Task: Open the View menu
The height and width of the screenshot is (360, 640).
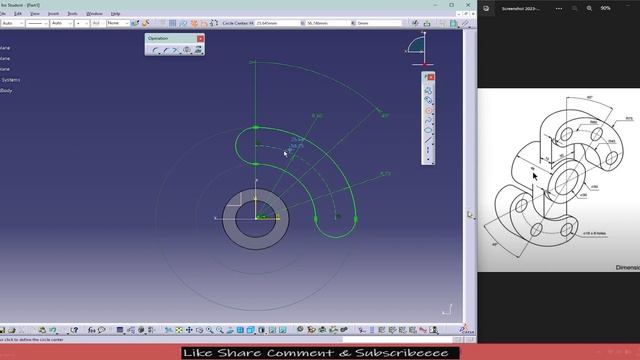Action: tap(35, 13)
